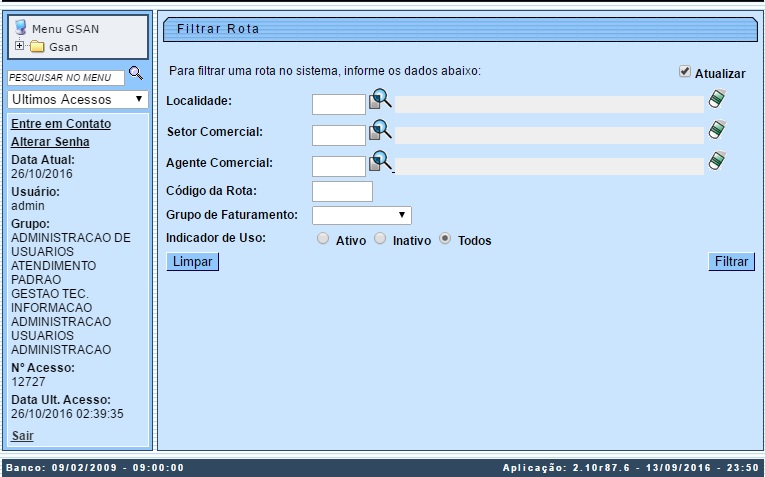Clear Setor Comercial with eraser icon

[x=717, y=130]
